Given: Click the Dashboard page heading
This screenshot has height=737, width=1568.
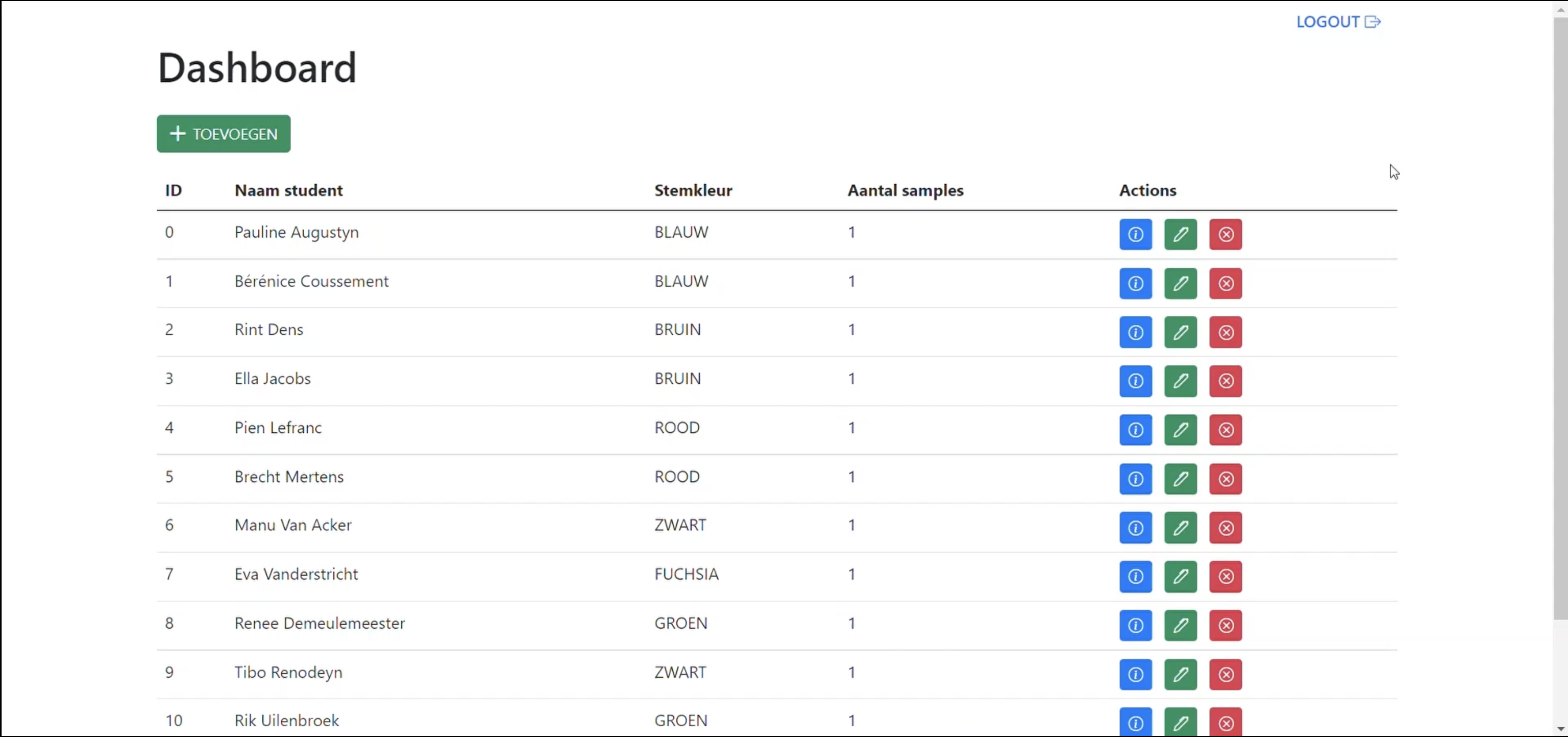Looking at the screenshot, I should [257, 67].
